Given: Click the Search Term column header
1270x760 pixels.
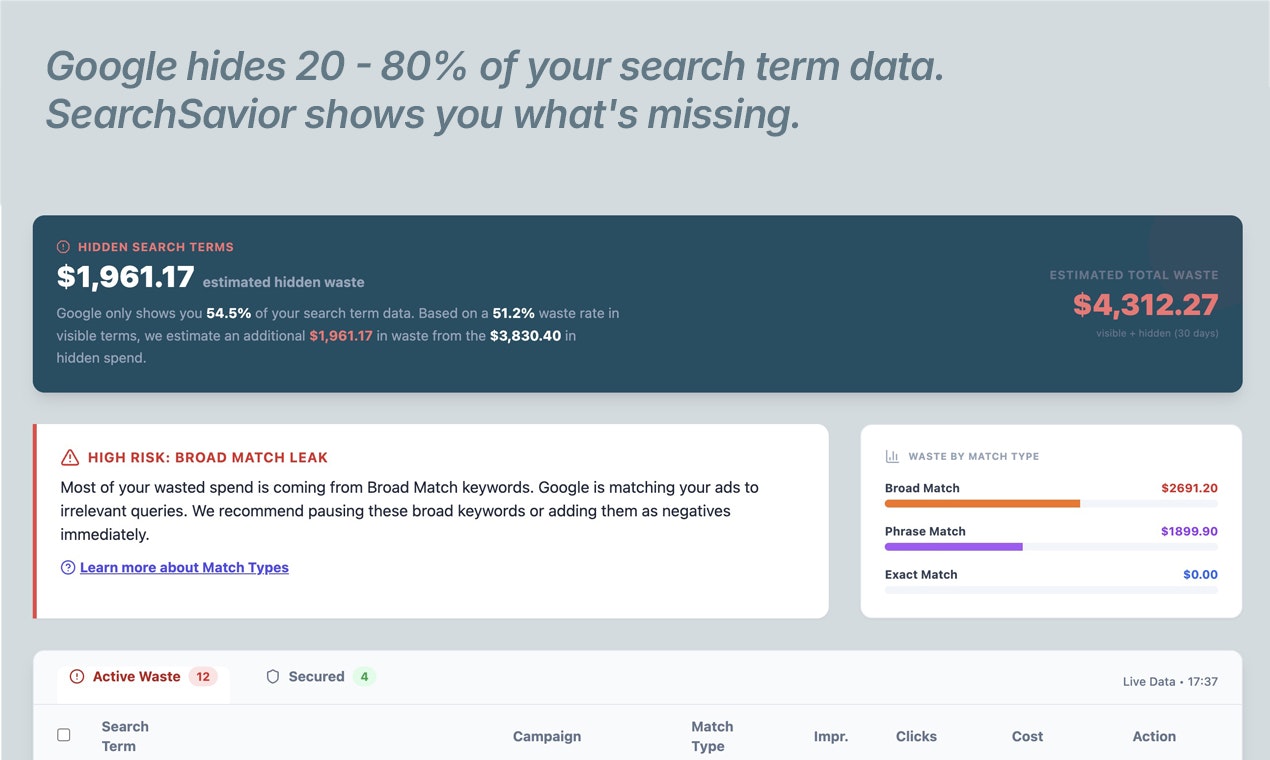Looking at the screenshot, I should [x=124, y=736].
